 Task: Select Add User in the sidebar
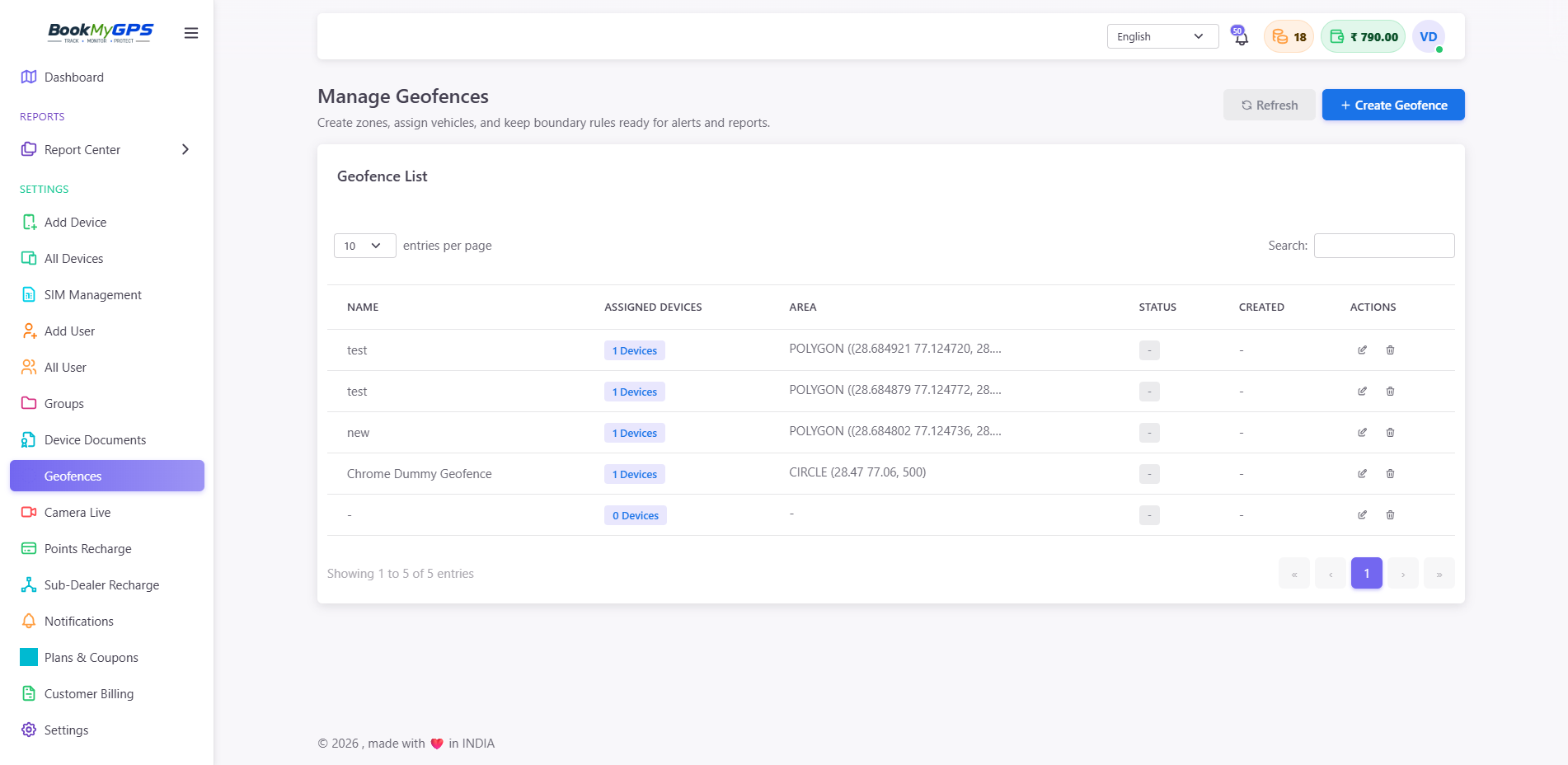tap(107, 331)
